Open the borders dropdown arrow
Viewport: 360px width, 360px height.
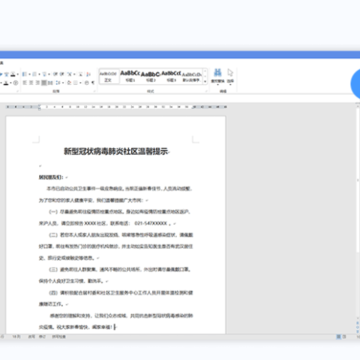click(x=80, y=83)
